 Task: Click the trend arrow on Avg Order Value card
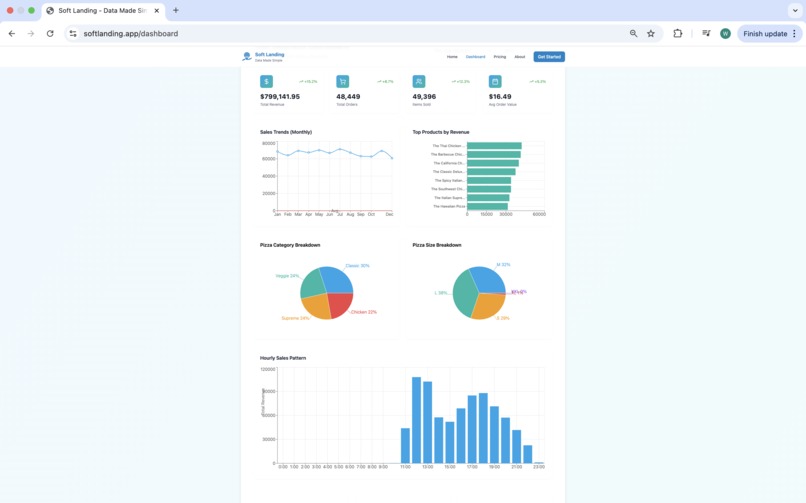[532, 82]
